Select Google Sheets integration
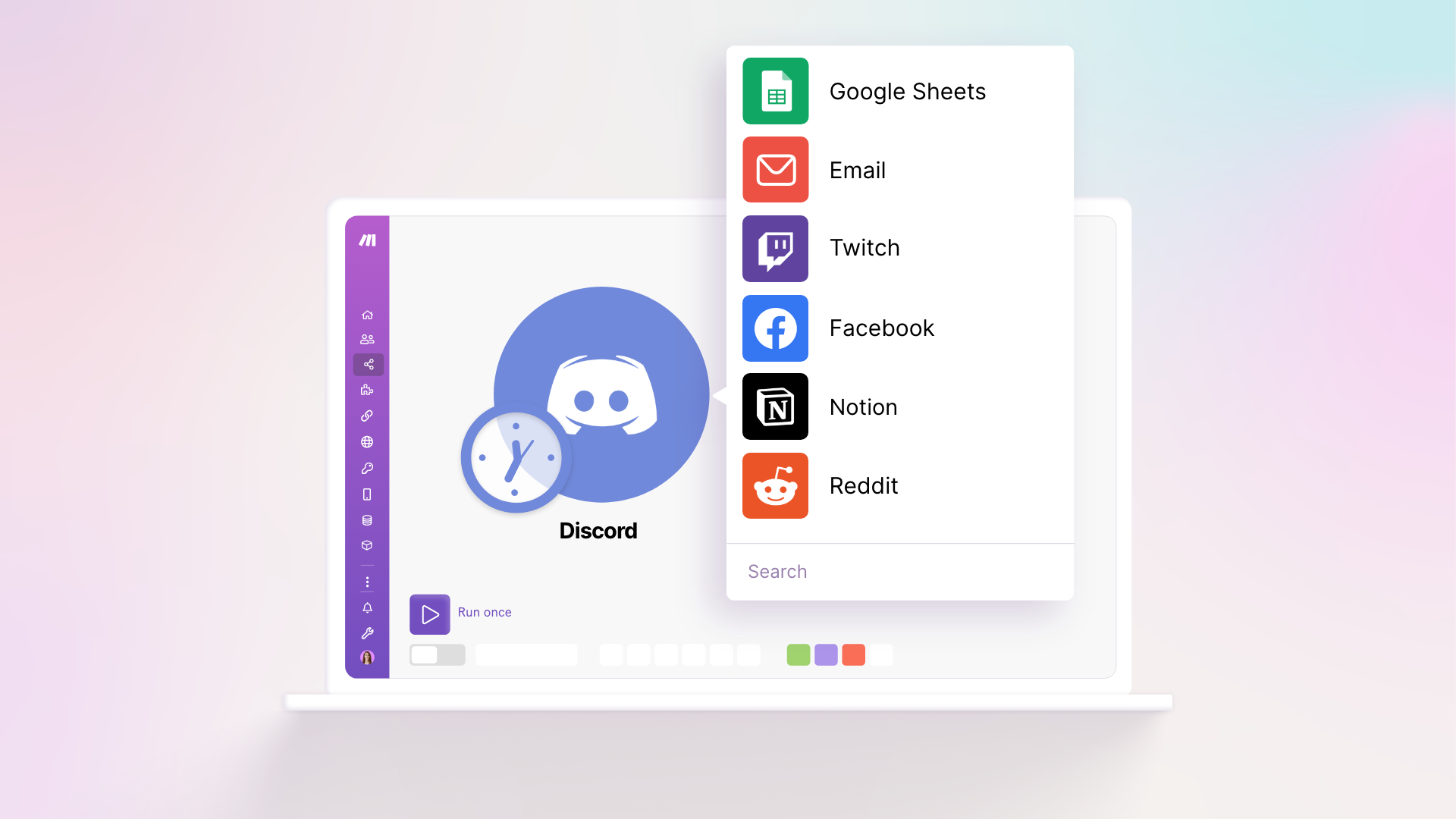1456x819 pixels. coord(900,90)
